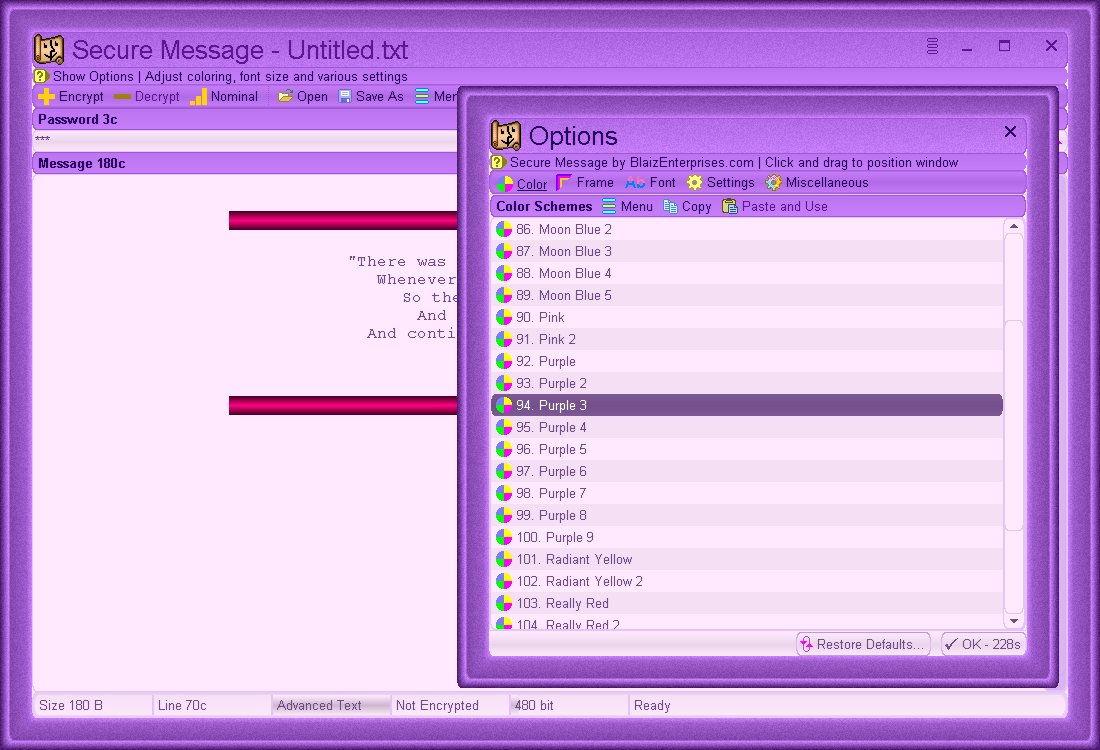Click the color icon of 94. Purple 3

504,406
